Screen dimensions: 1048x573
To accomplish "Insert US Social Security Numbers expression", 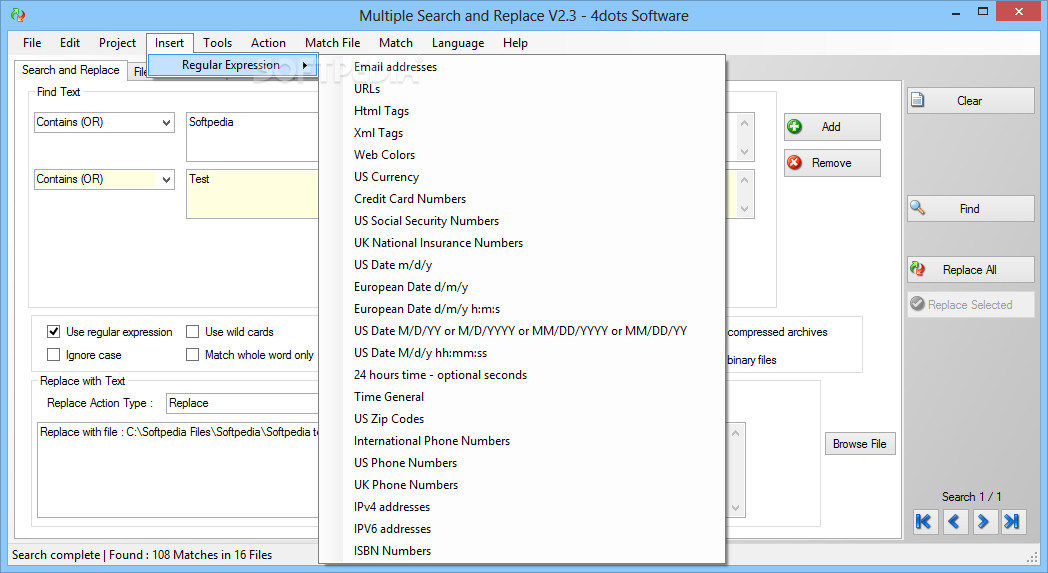I will coord(522,221).
